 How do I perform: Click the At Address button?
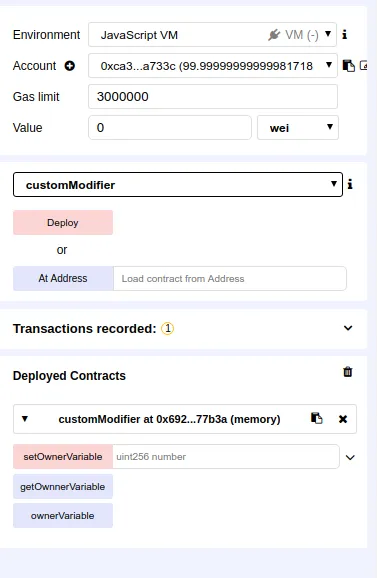pos(63,278)
